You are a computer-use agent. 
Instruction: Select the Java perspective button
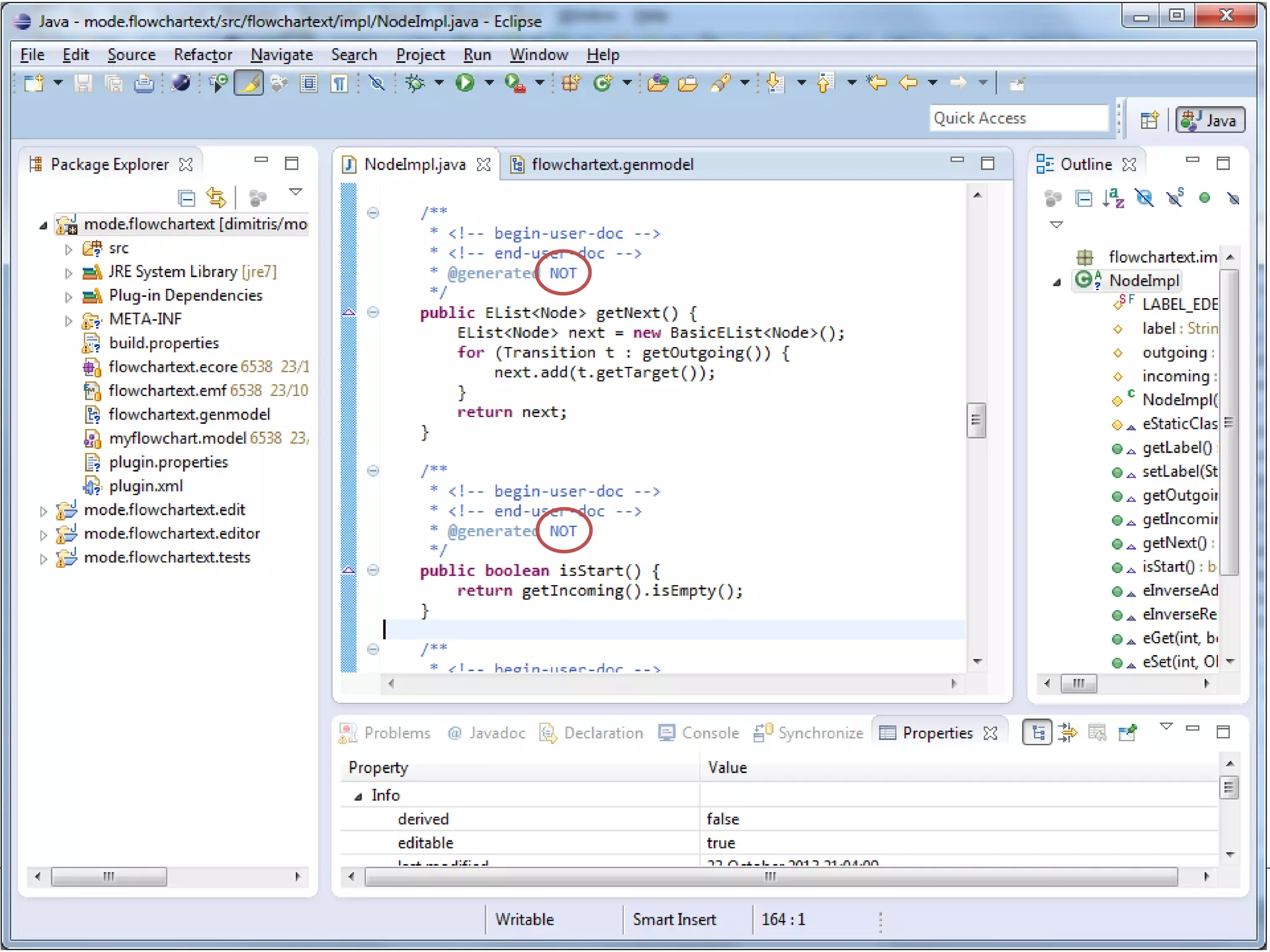pyautogui.click(x=1210, y=120)
